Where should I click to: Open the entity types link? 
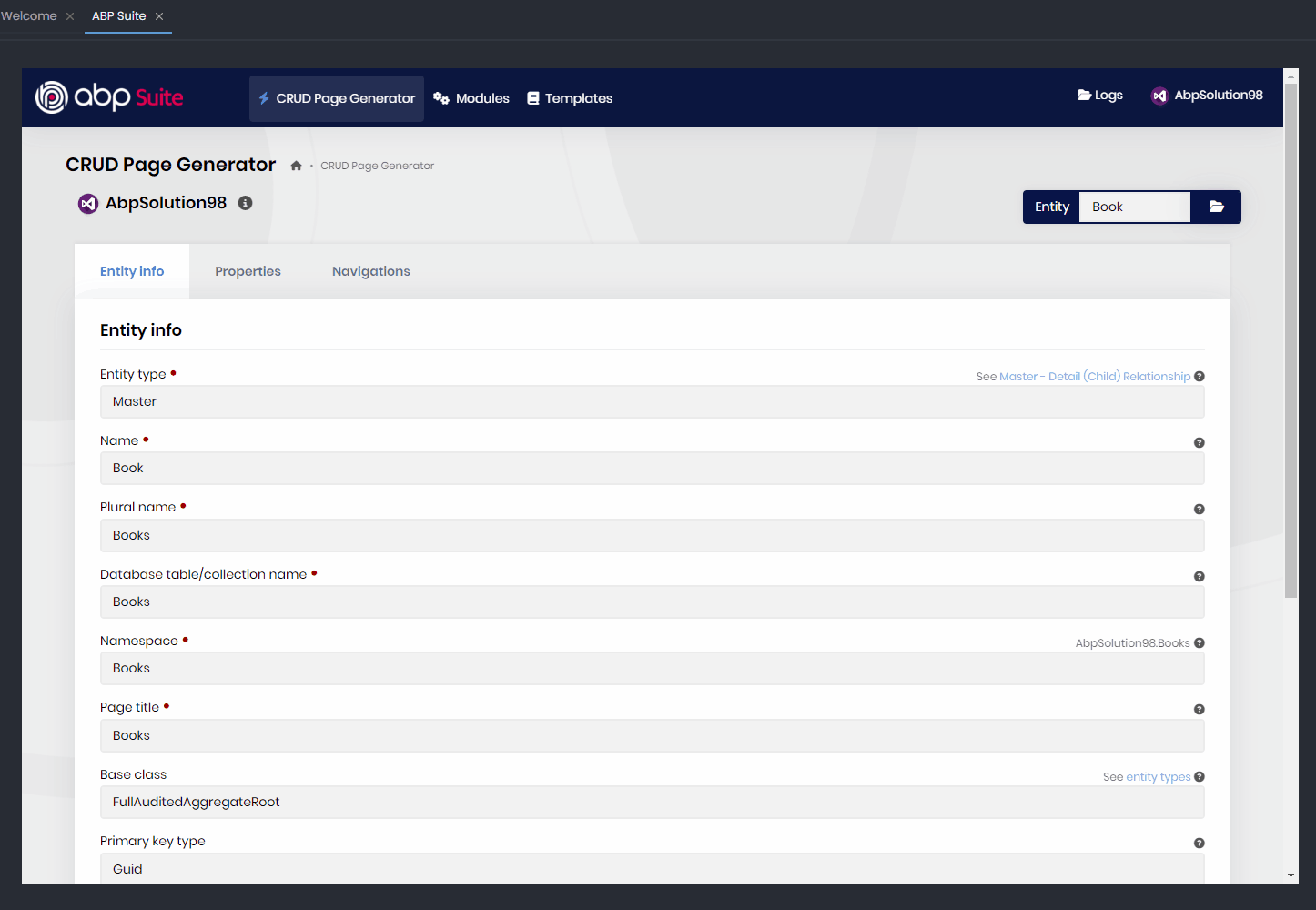tap(1159, 777)
